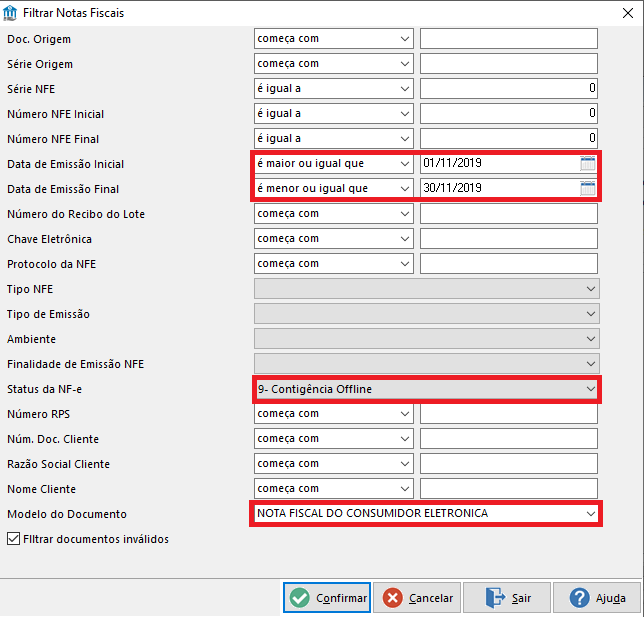Open Série Origem operator dropdown

[334, 64]
